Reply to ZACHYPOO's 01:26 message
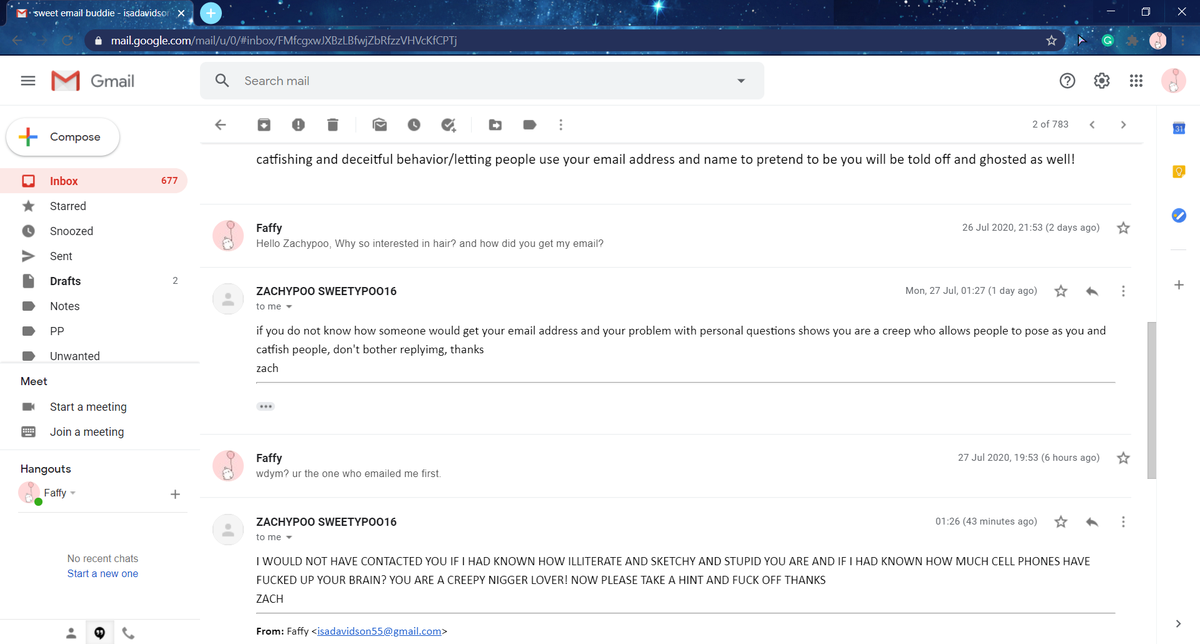The height and width of the screenshot is (644, 1200). pyautogui.click(x=1092, y=522)
